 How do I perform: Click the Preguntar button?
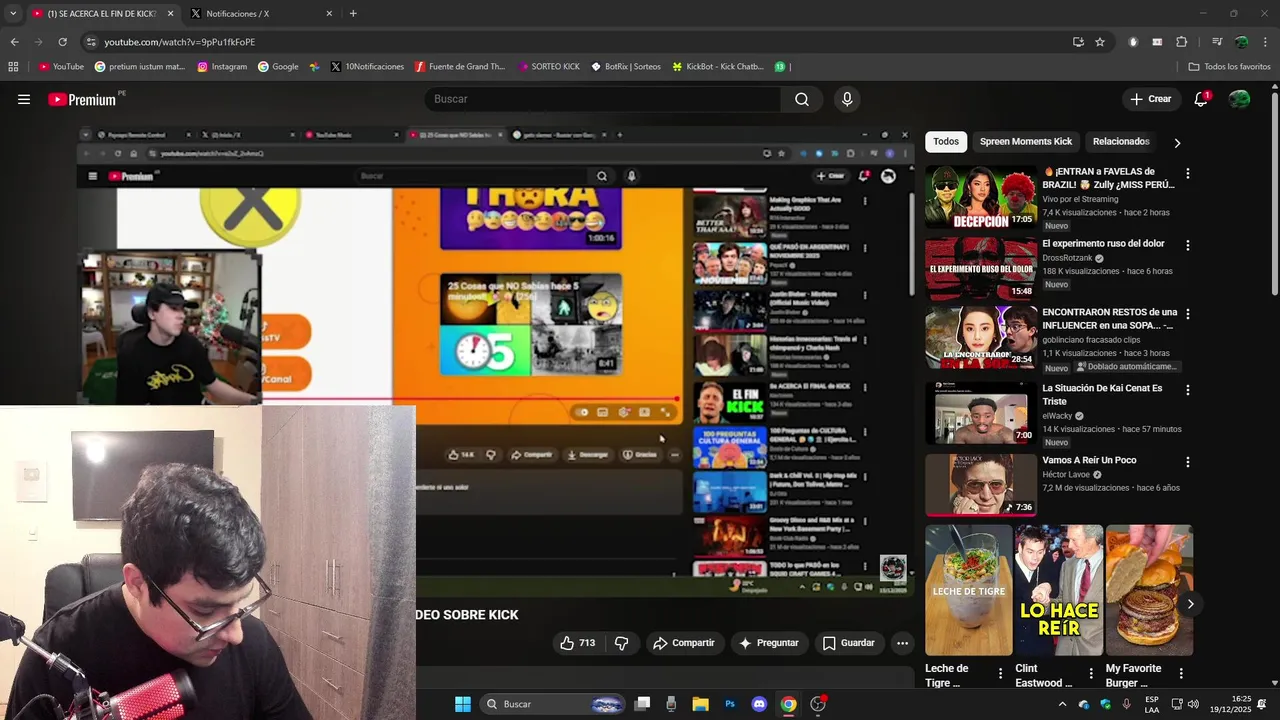[768, 643]
